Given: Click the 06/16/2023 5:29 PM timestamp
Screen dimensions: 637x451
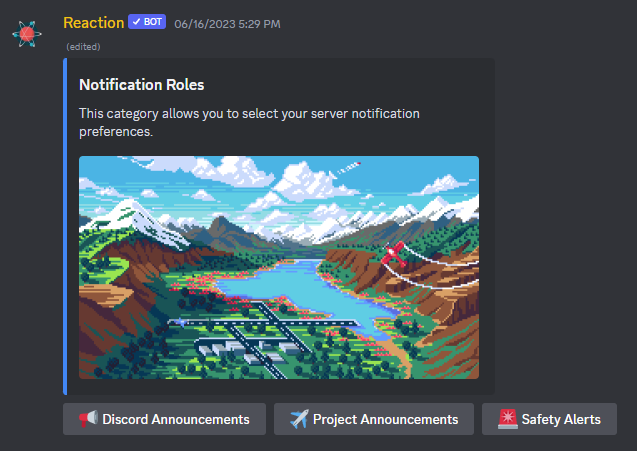Looking at the screenshot, I should 227,24.
